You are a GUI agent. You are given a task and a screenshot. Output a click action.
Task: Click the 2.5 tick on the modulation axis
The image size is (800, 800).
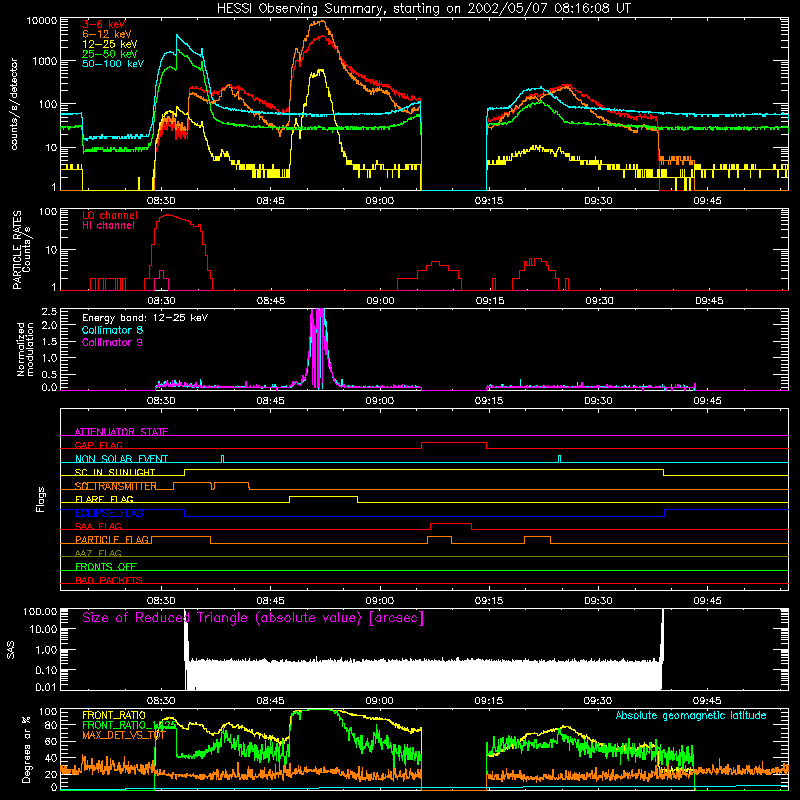pyautogui.click(x=49, y=312)
